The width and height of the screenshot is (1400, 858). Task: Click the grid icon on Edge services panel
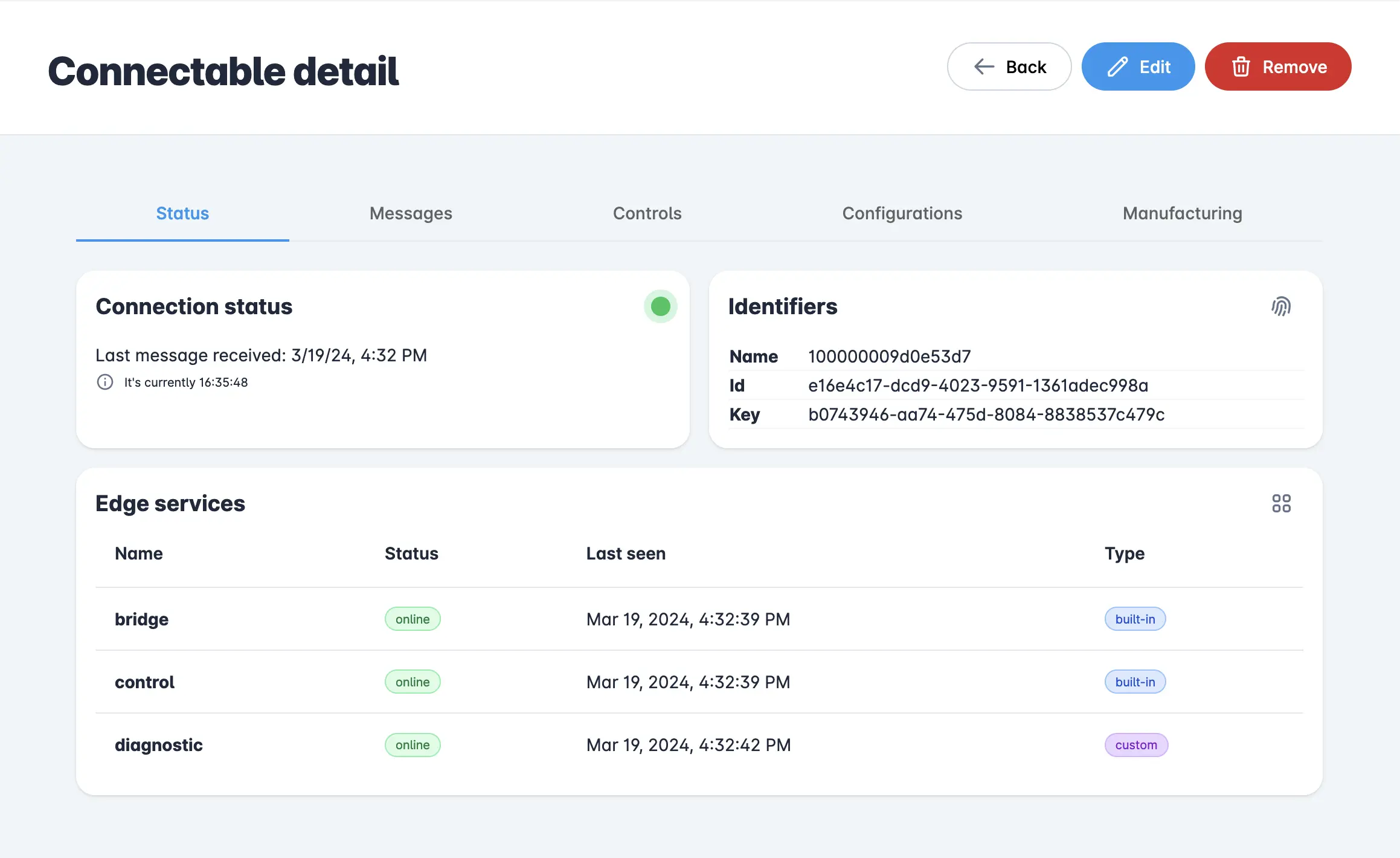click(x=1282, y=503)
